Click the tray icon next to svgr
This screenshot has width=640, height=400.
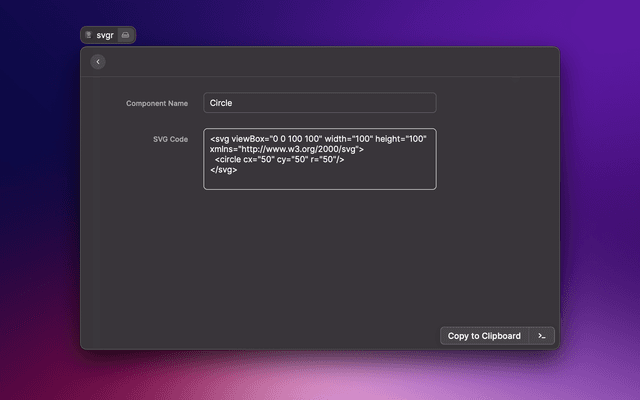pos(125,35)
